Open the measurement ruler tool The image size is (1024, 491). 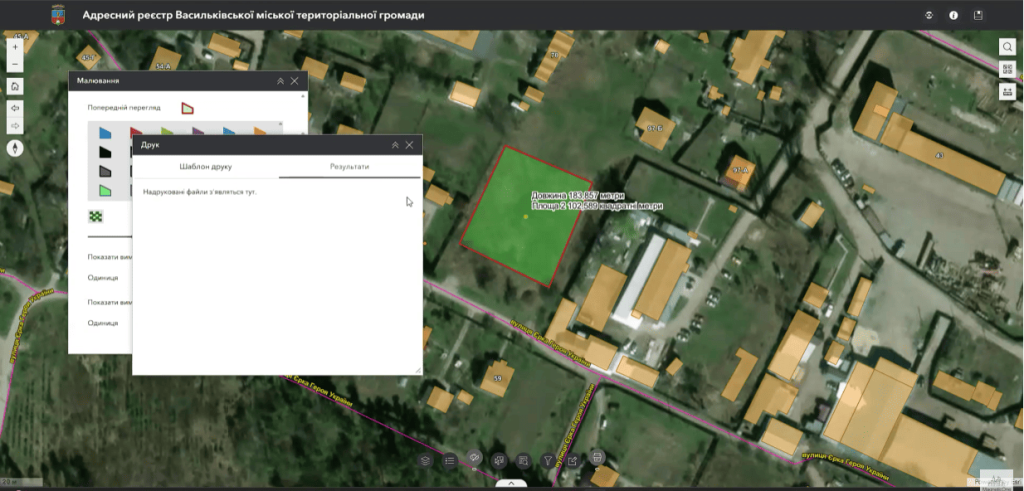pyautogui.click(x=1007, y=91)
